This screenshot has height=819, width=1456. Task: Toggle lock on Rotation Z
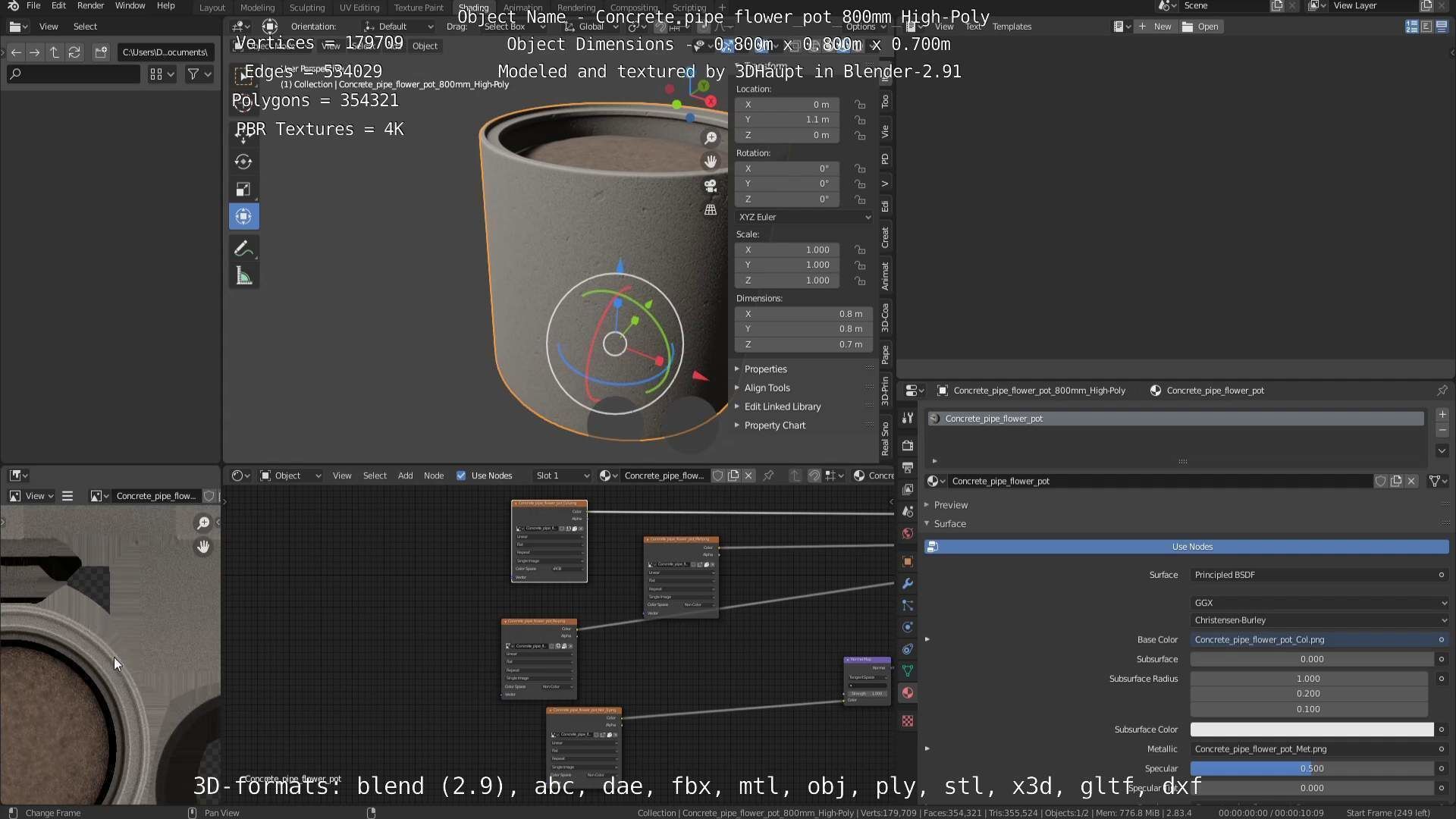(860, 199)
